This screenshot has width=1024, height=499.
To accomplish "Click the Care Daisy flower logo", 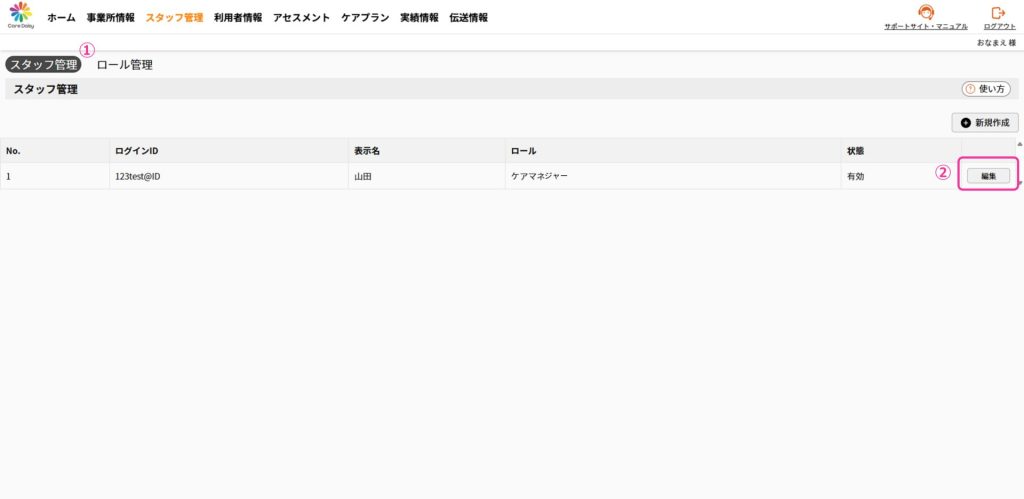I will point(20,14).
